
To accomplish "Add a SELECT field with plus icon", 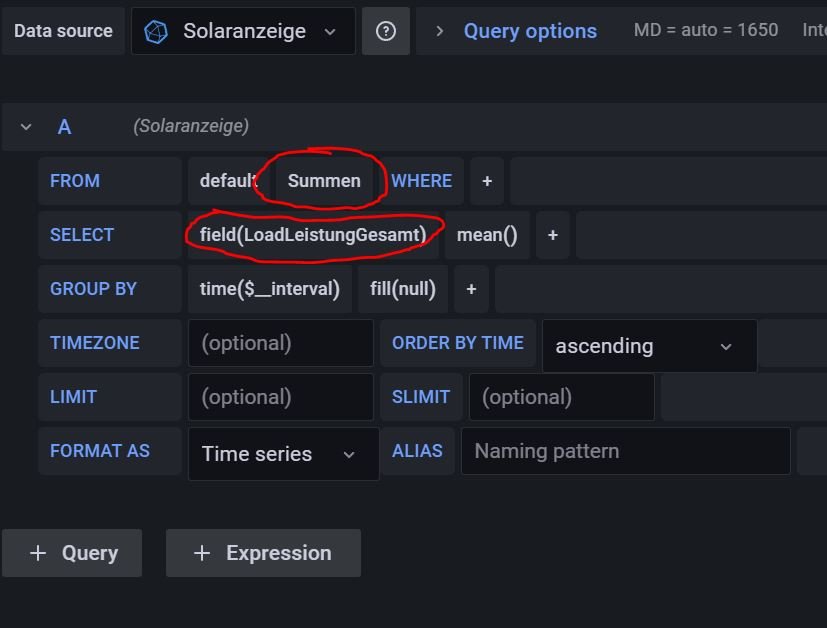I will pyautogui.click(x=552, y=235).
